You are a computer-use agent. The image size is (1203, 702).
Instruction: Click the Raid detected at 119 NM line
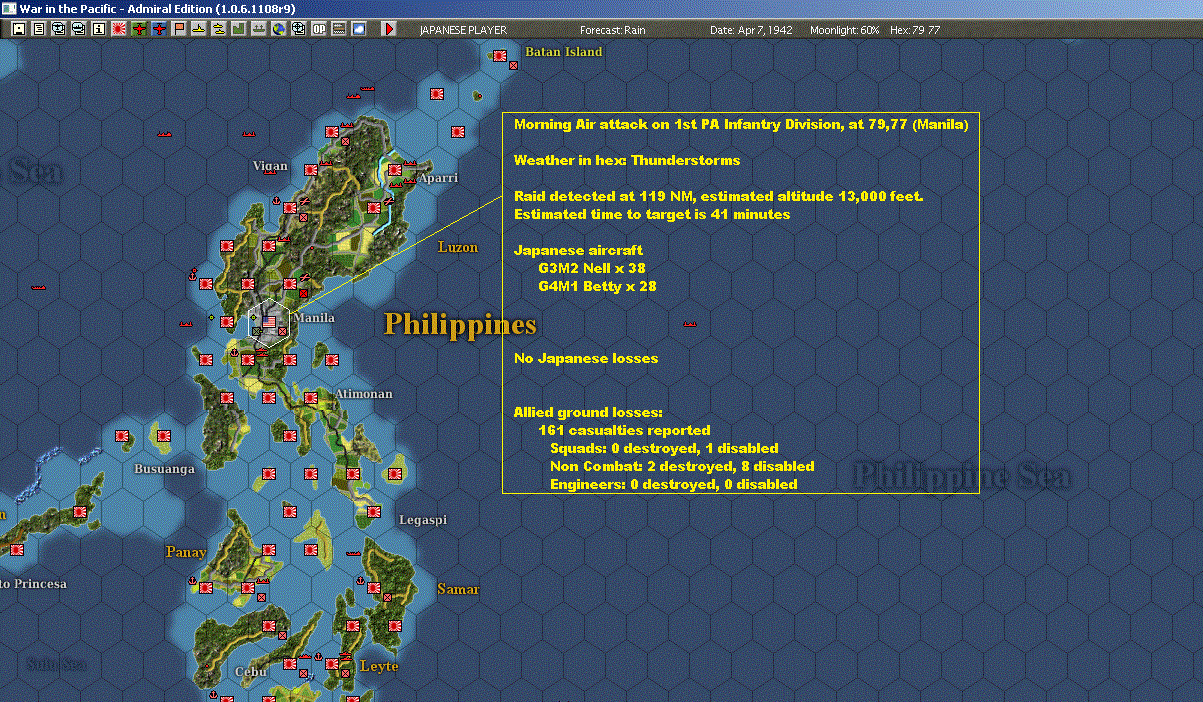[718, 196]
